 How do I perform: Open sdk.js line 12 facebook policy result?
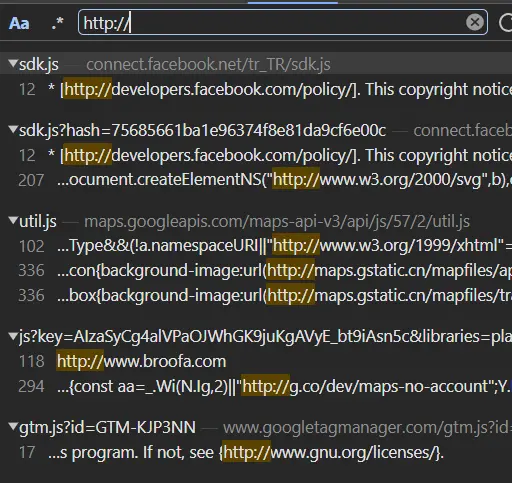point(256,90)
